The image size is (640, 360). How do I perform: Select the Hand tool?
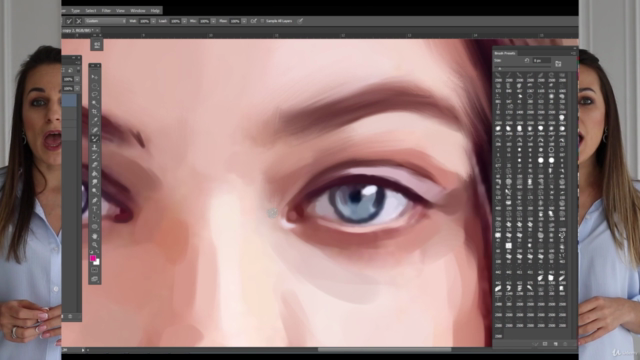point(95,236)
